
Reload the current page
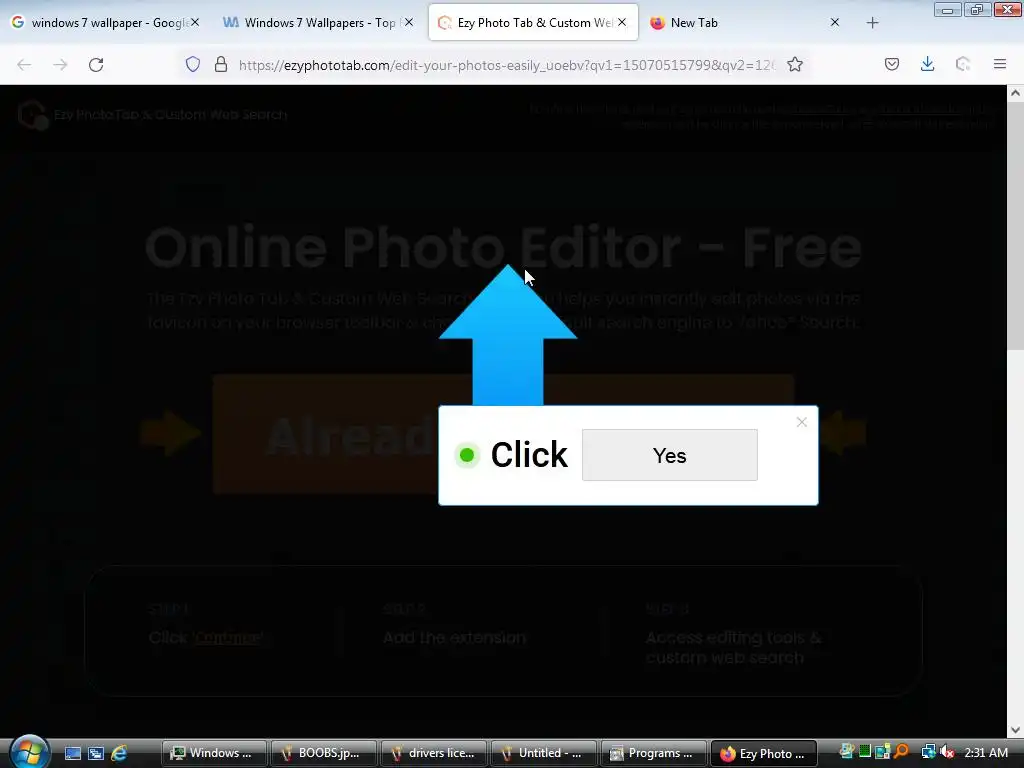pyautogui.click(x=96, y=65)
